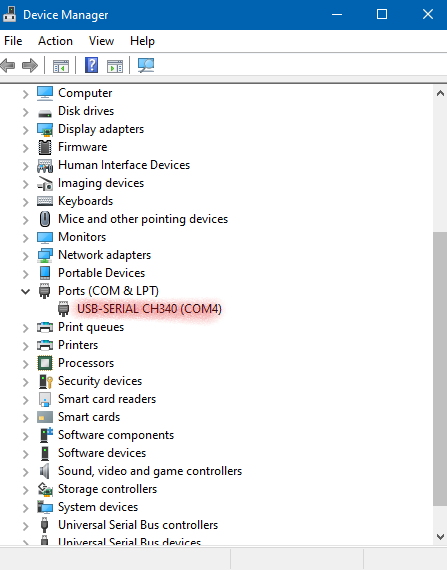Select System devices label

pyautogui.click(x=98, y=507)
